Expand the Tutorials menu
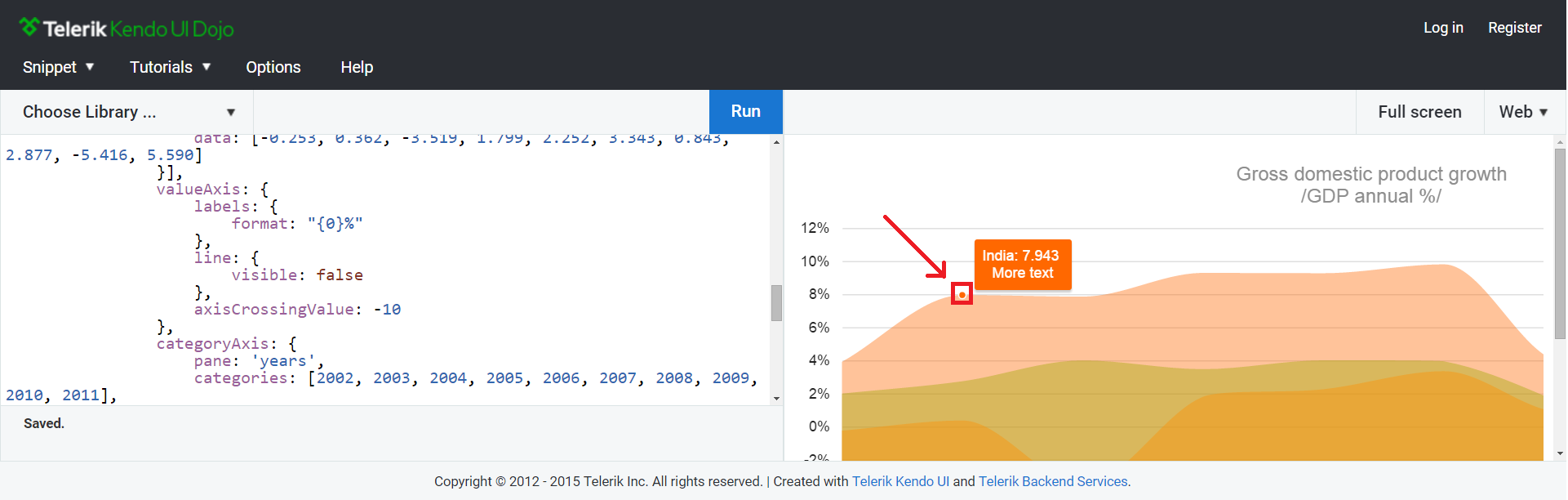 [170, 67]
